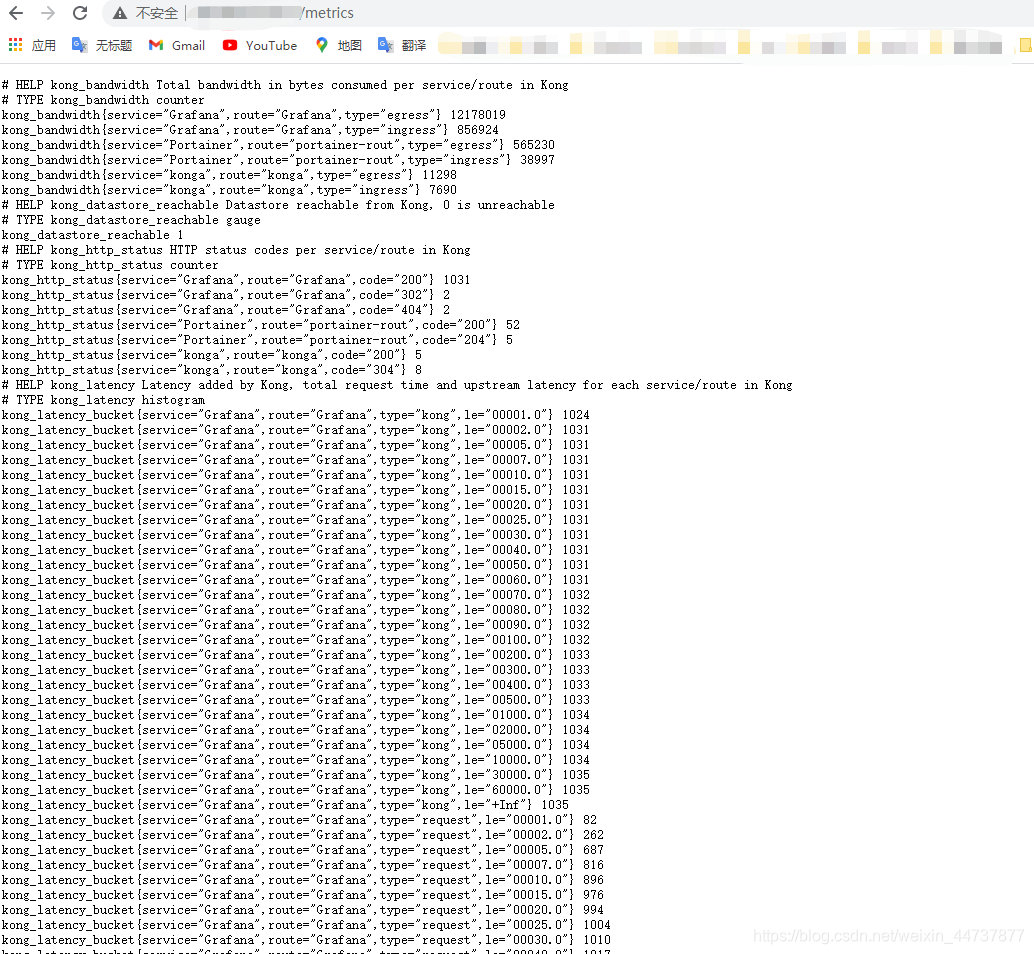1034x954 pixels.
Task: Click kong type bucket le="10000.0" line
Action: pyautogui.click(x=295, y=760)
